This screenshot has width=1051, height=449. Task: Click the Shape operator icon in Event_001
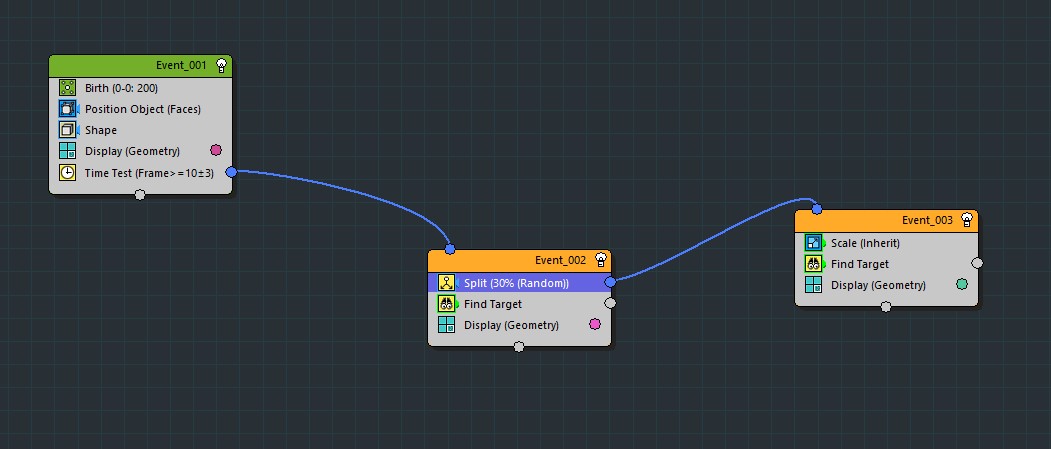coord(67,130)
